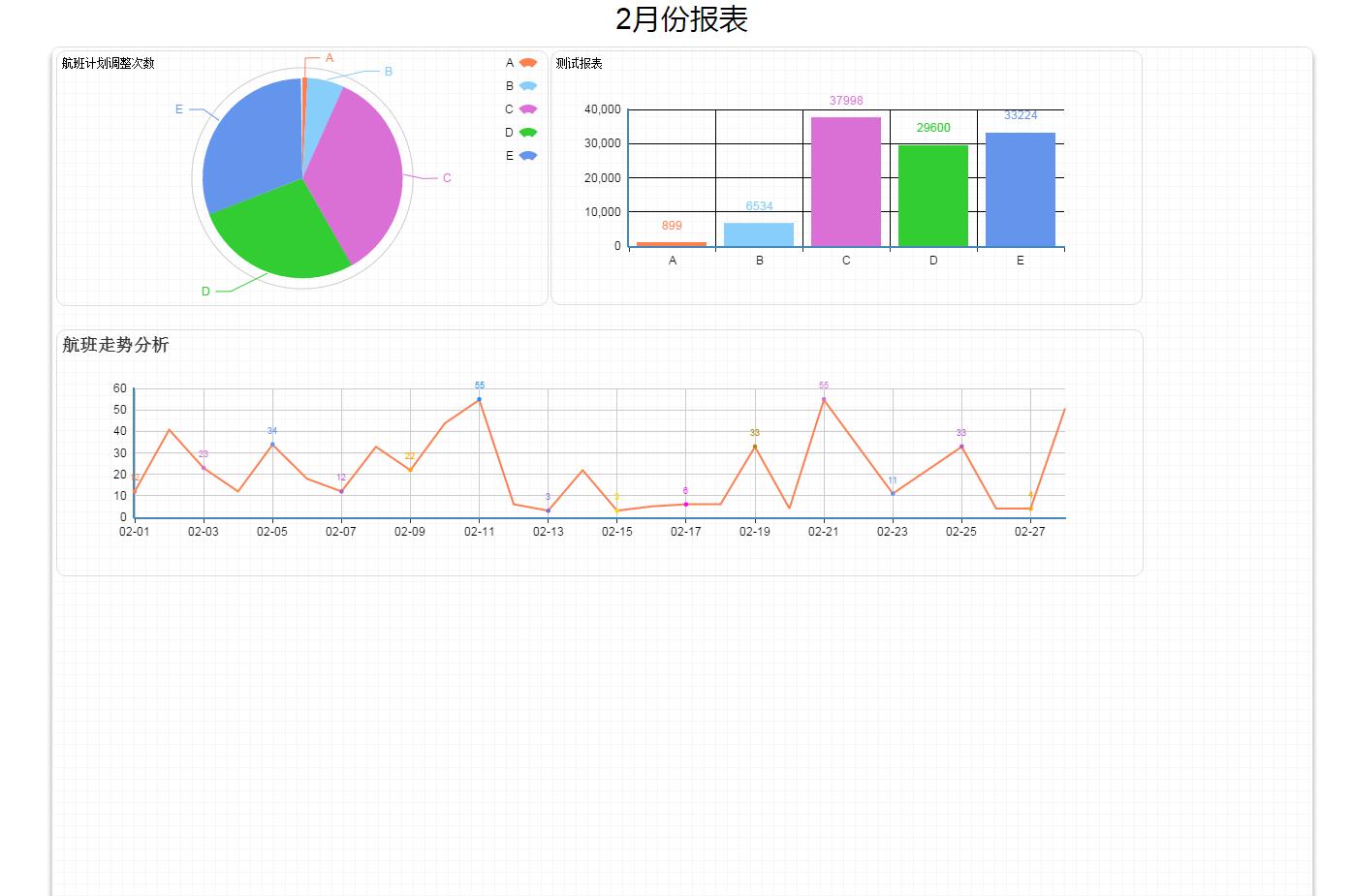Click line chart x-axis label 02-21
1352x896 pixels.
point(824,532)
